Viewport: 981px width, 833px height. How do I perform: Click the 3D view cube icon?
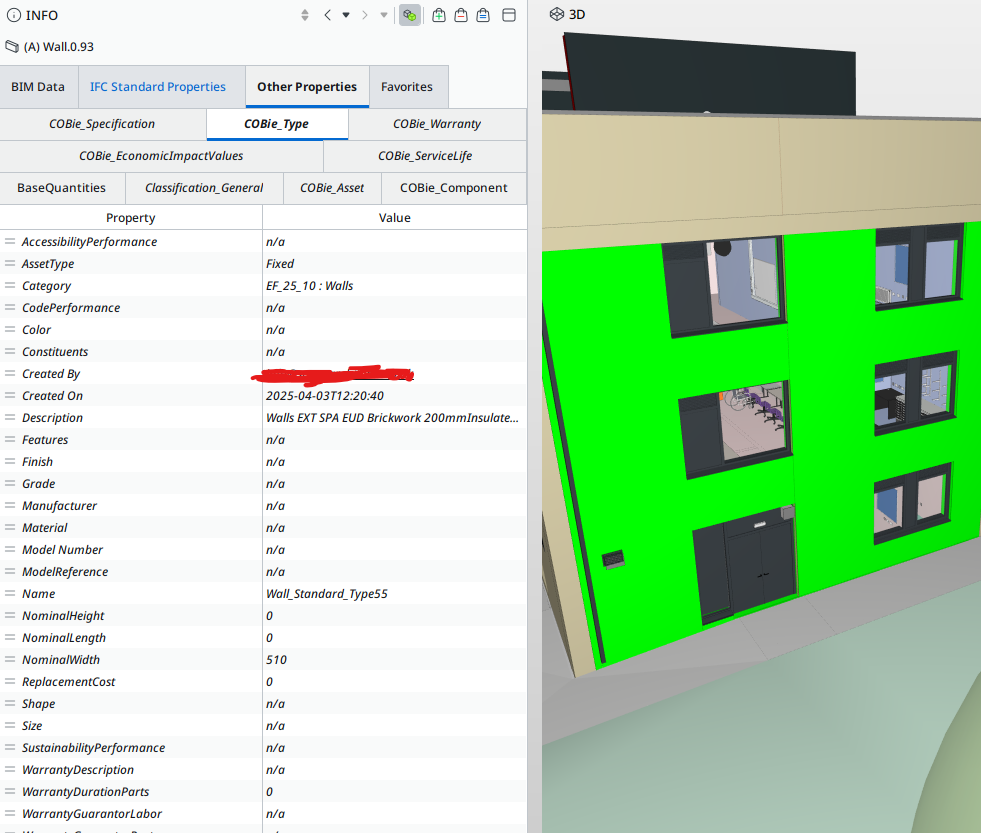[556, 14]
